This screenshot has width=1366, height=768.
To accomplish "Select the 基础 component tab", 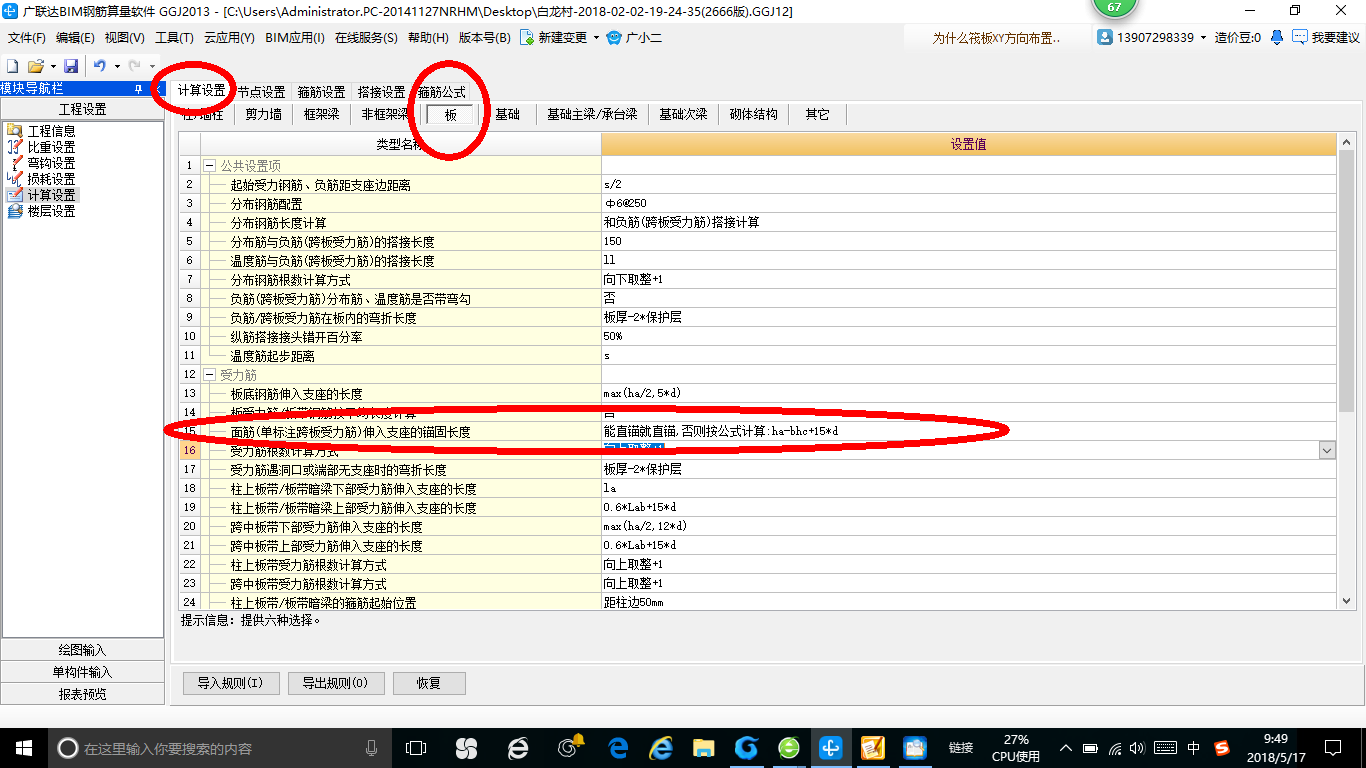I will point(507,114).
